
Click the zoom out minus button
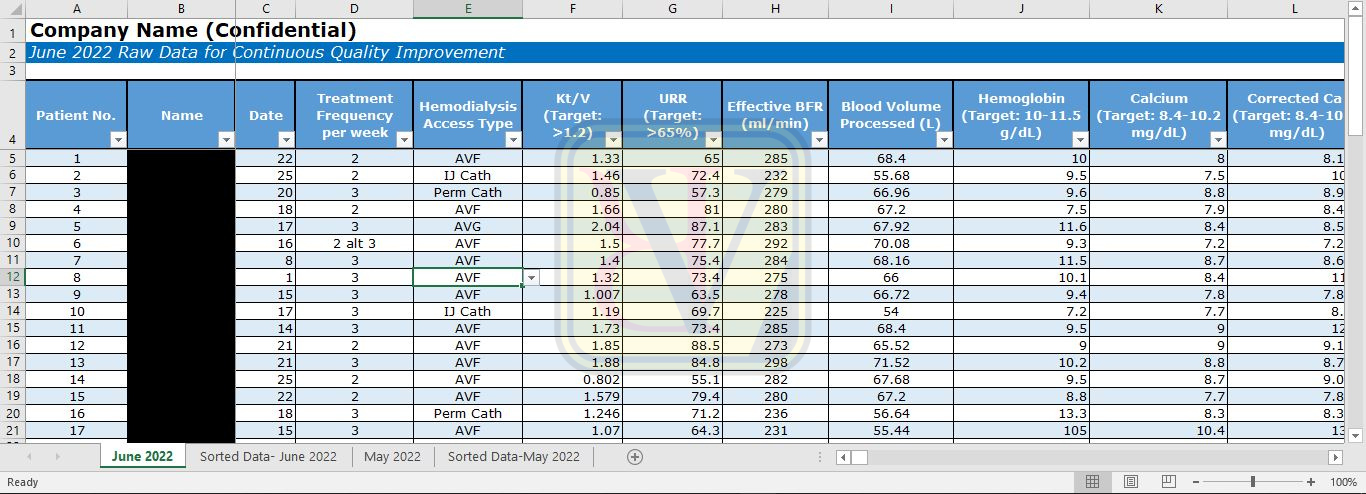[x=1195, y=482]
